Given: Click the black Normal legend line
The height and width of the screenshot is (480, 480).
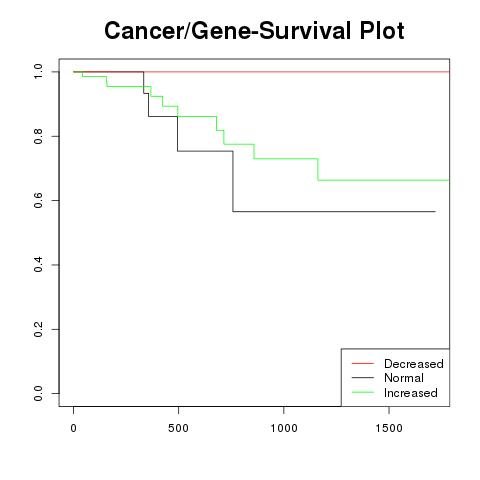Looking at the screenshot, I should pos(363,378).
